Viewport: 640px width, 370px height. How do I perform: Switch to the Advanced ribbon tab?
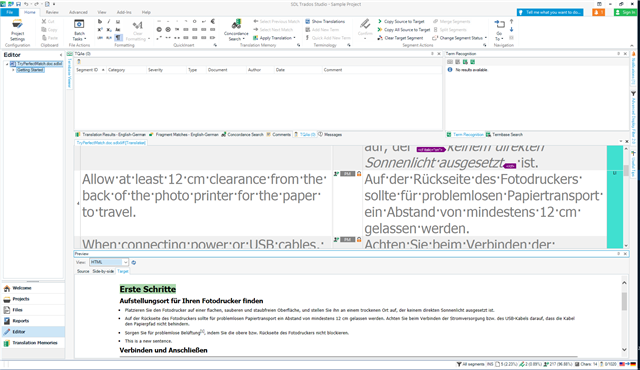coord(78,12)
